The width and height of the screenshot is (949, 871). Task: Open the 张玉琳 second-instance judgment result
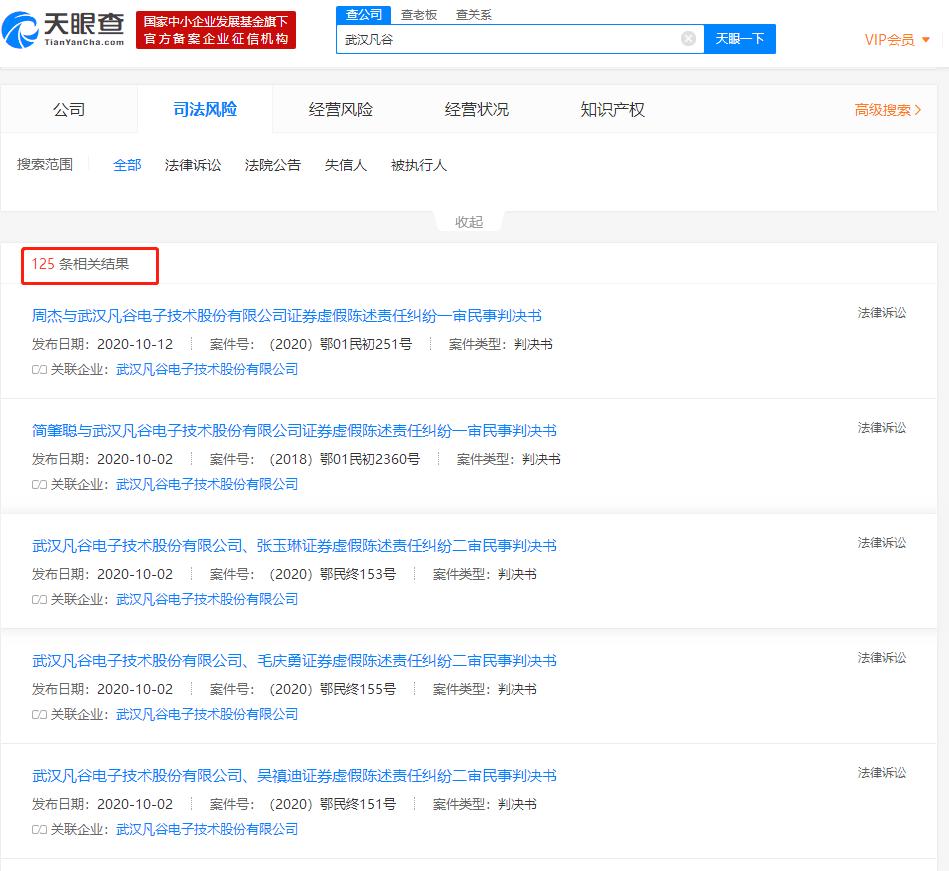coord(294,545)
